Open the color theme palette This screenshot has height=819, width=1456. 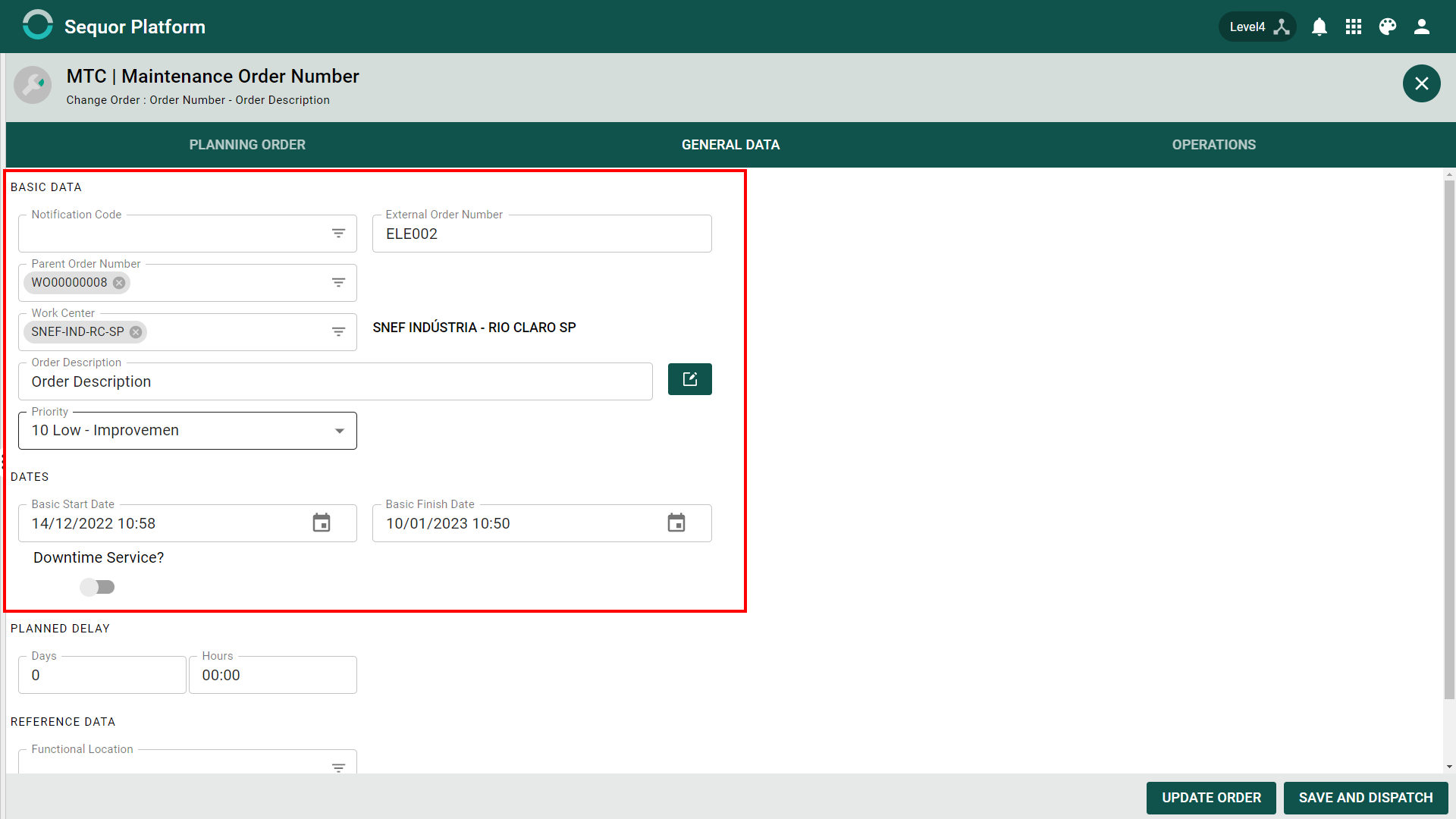coord(1388,27)
